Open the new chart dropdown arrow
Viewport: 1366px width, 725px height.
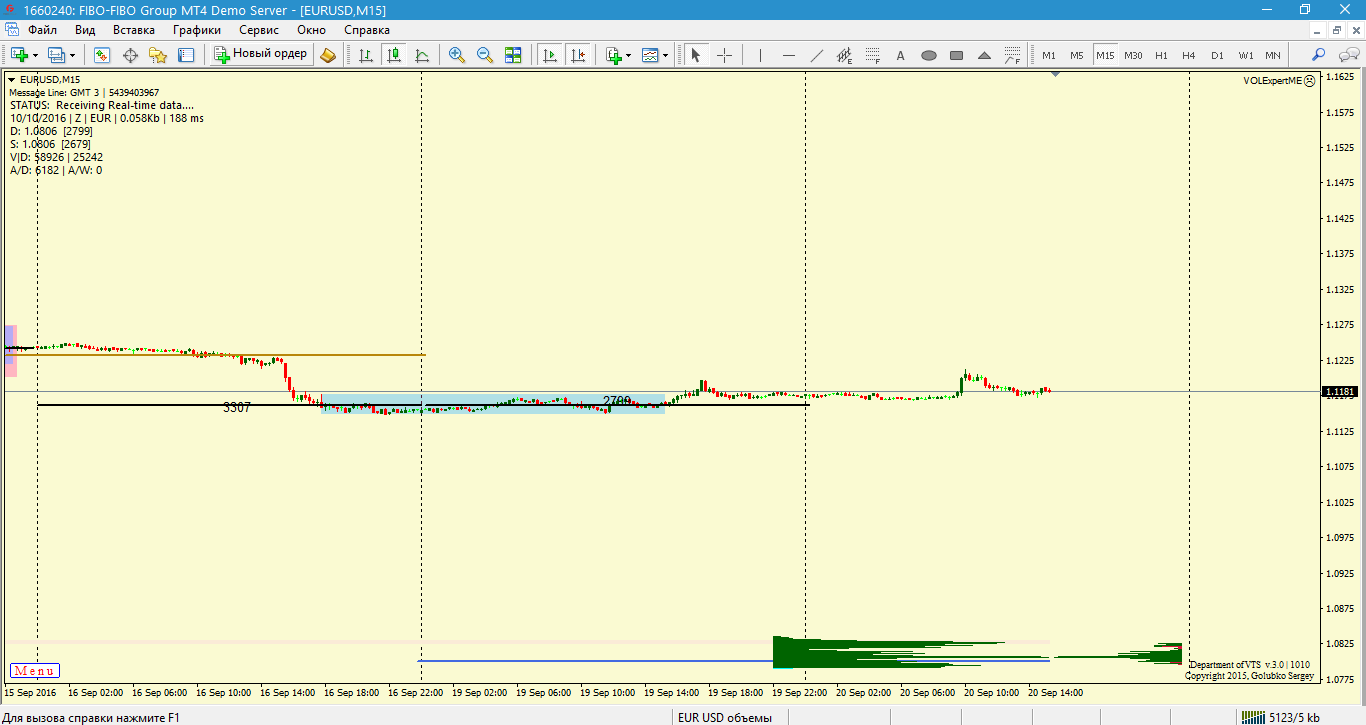36,55
